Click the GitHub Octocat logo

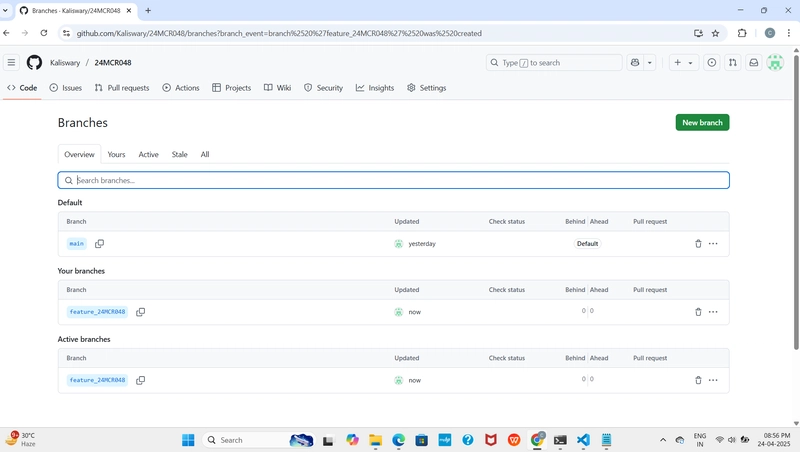(34, 63)
